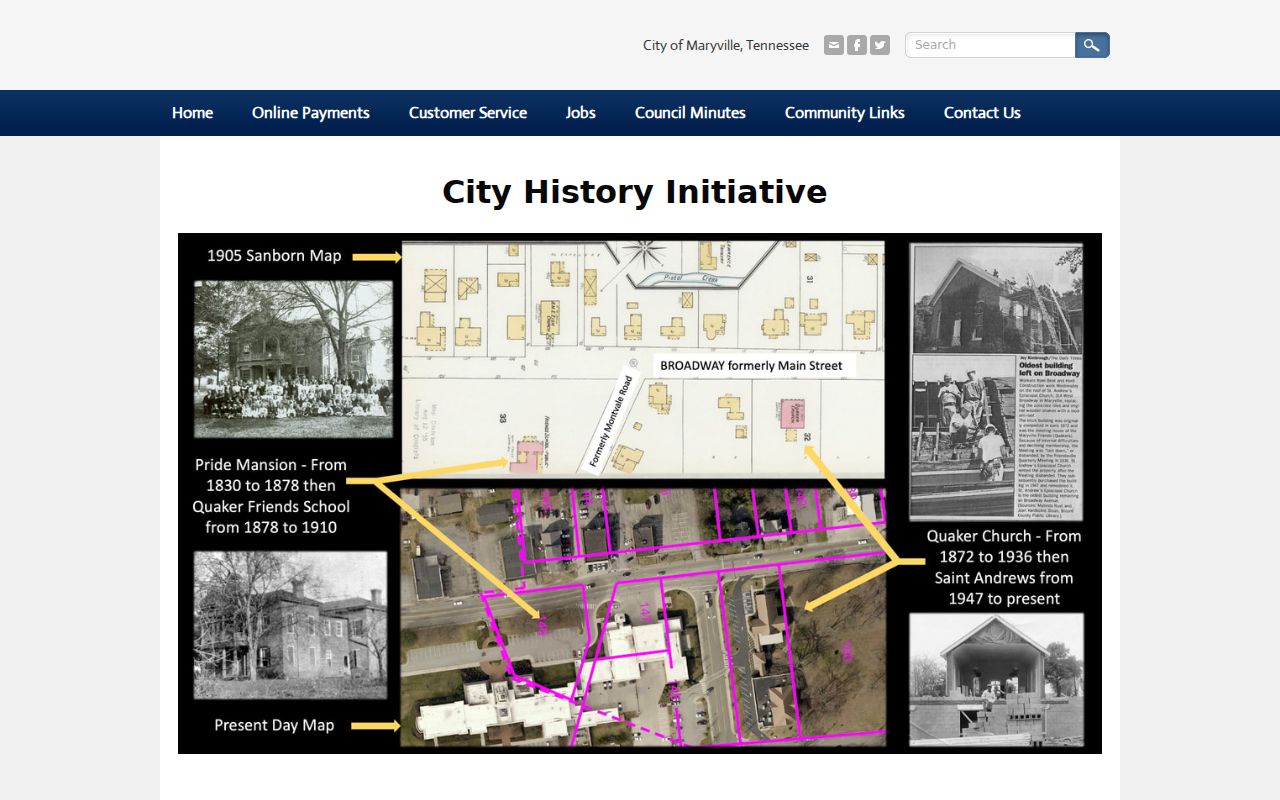This screenshot has height=800, width=1280.
Task: Open the Jobs menu item
Action: click(580, 113)
